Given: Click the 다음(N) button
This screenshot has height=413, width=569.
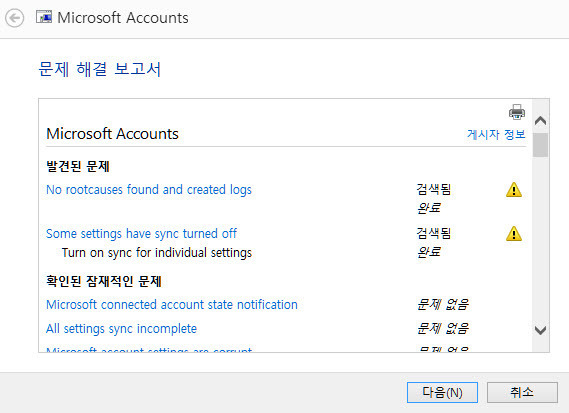Looking at the screenshot, I should 442,392.
